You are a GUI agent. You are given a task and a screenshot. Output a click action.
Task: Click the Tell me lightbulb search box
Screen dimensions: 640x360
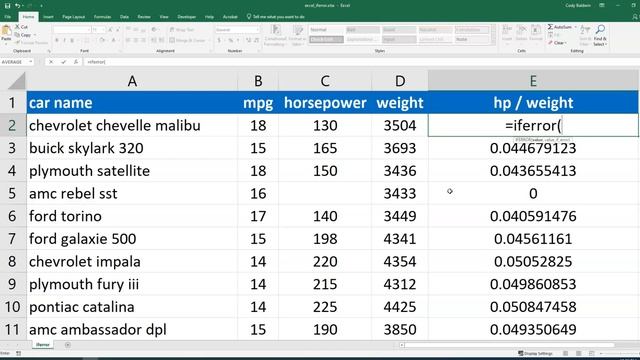coord(276,17)
